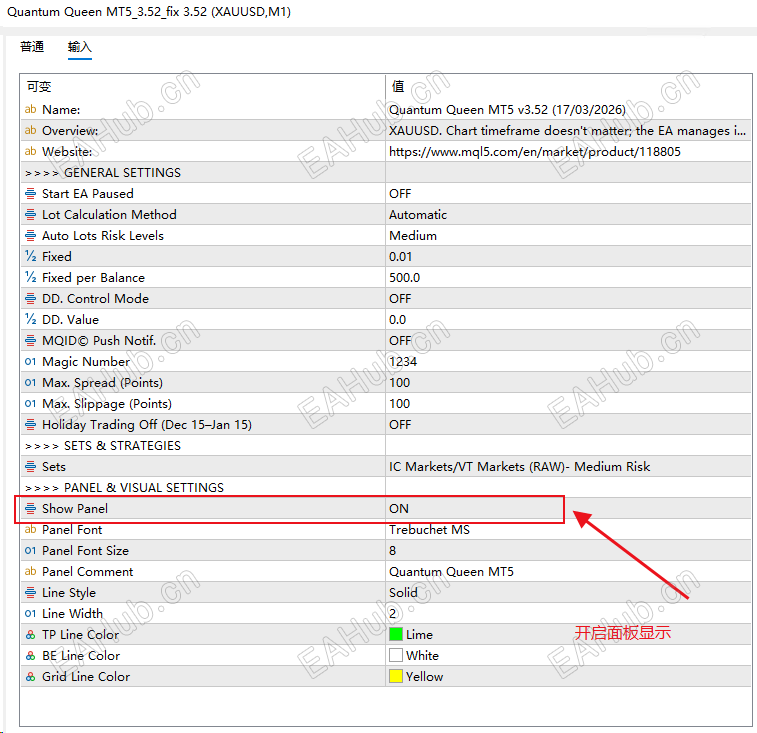Click the enum icon beside Start EA Paused
Image resolution: width=757 pixels, height=733 pixels.
point(30,194)
